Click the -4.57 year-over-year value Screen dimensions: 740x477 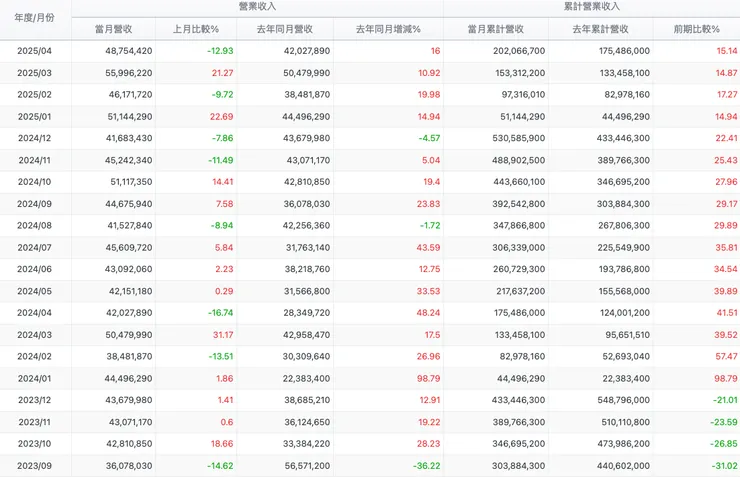[429, 138]
